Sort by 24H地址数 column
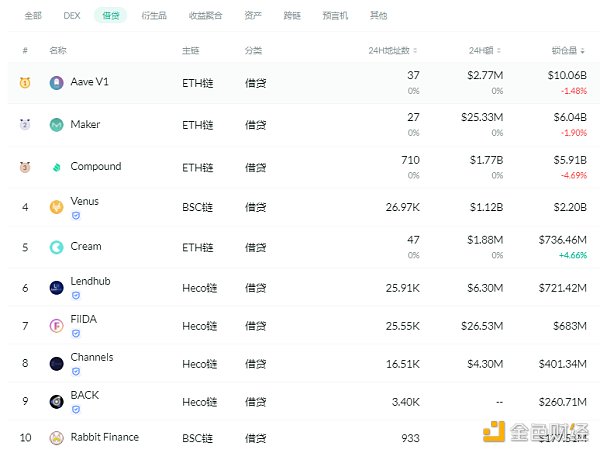This screenshot has width=600, height=453. point(395,50)
